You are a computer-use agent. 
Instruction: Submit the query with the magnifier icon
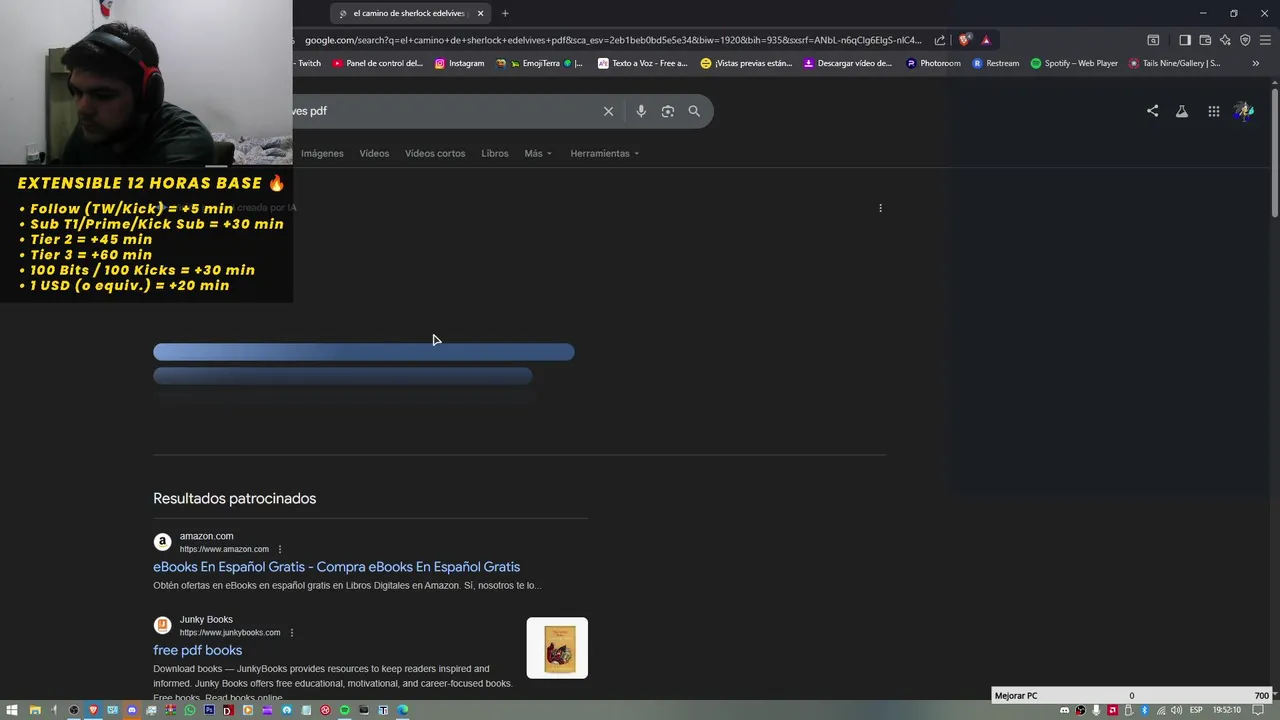tap(694, 111)
